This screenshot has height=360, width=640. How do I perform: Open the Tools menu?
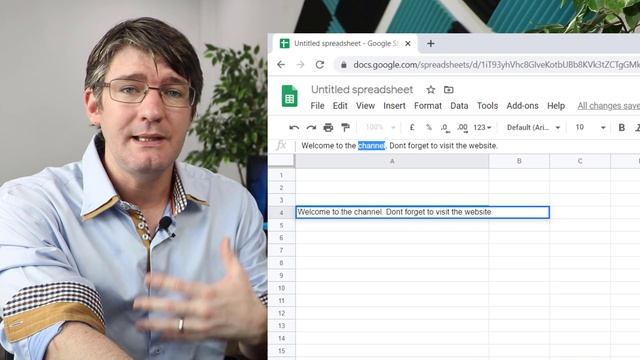click(487, 106)
